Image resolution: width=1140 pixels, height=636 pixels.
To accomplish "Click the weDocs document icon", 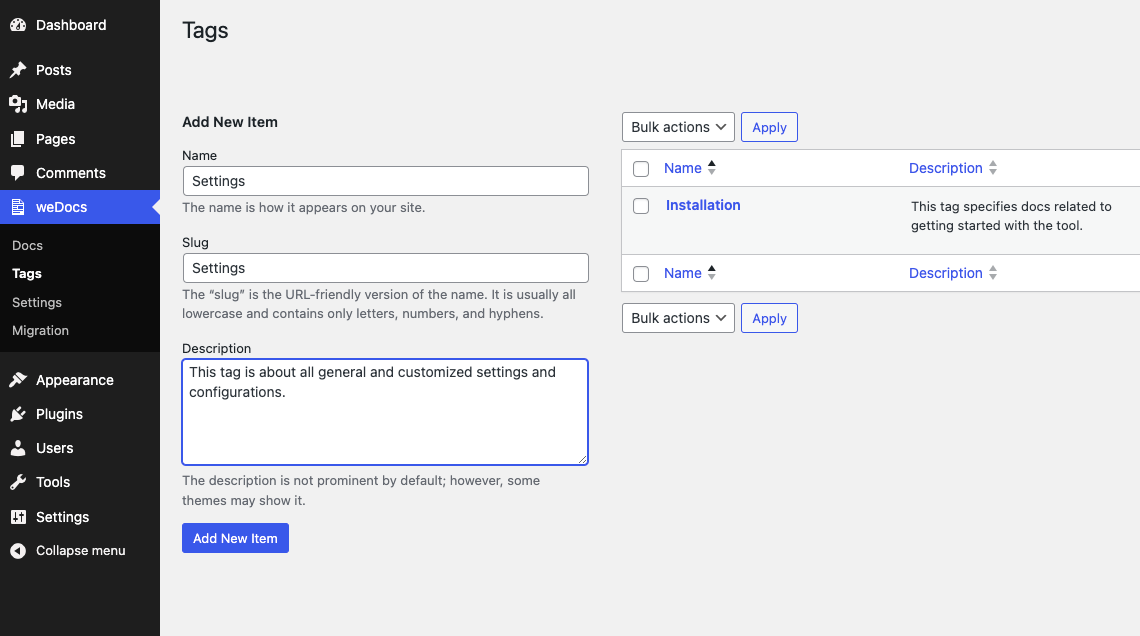I will pyautogui.click(x=18, y=207).
